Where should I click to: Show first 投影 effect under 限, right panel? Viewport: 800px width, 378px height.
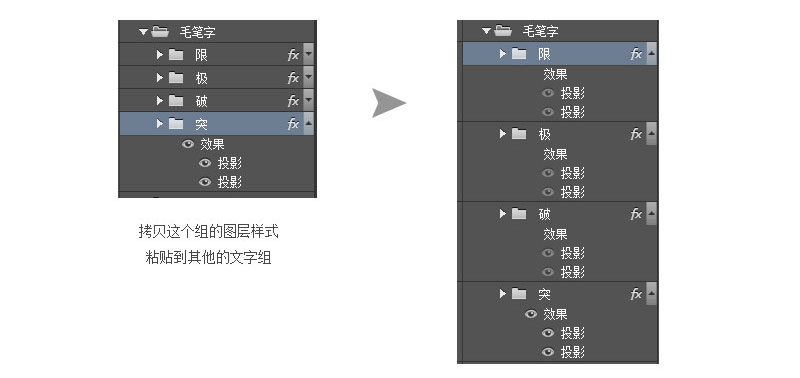(548, 93)
